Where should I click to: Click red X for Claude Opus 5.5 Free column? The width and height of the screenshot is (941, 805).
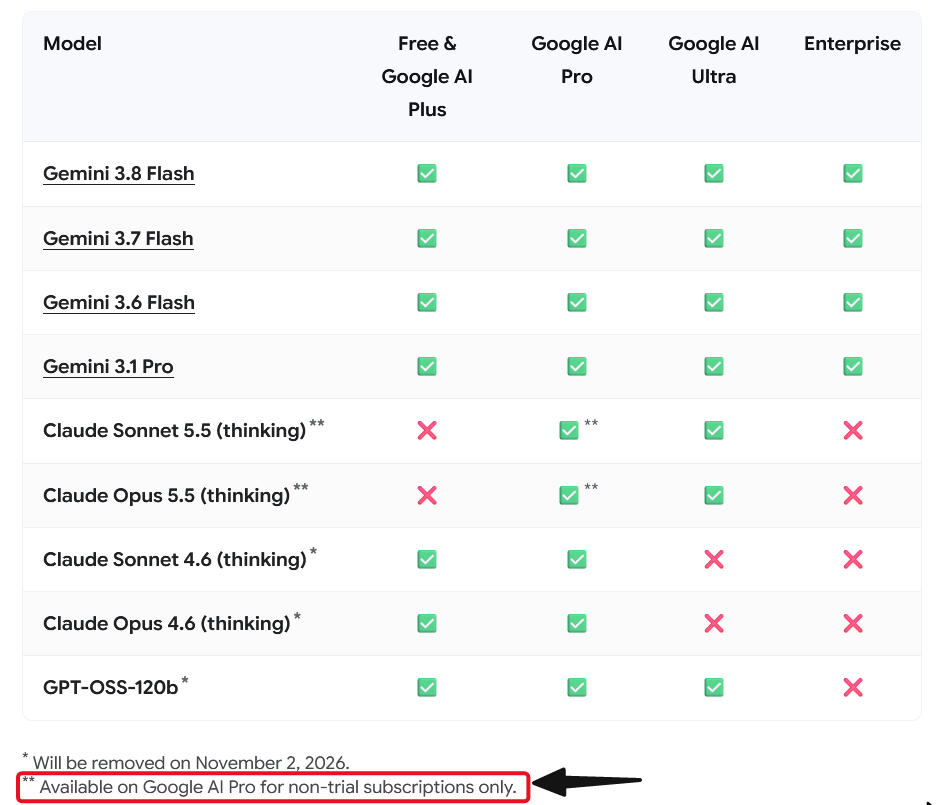coord(427,495)
